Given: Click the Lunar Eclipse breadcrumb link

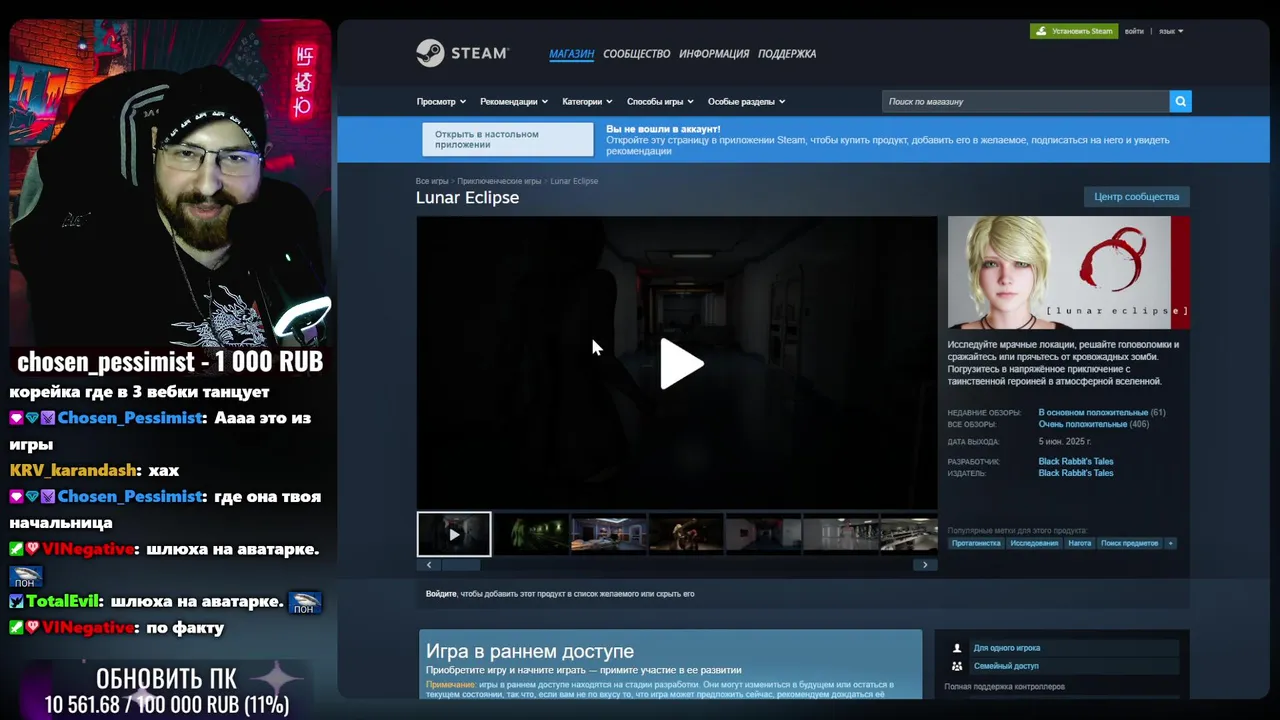Looking at the screenshot, I should [x=574, y=181].
